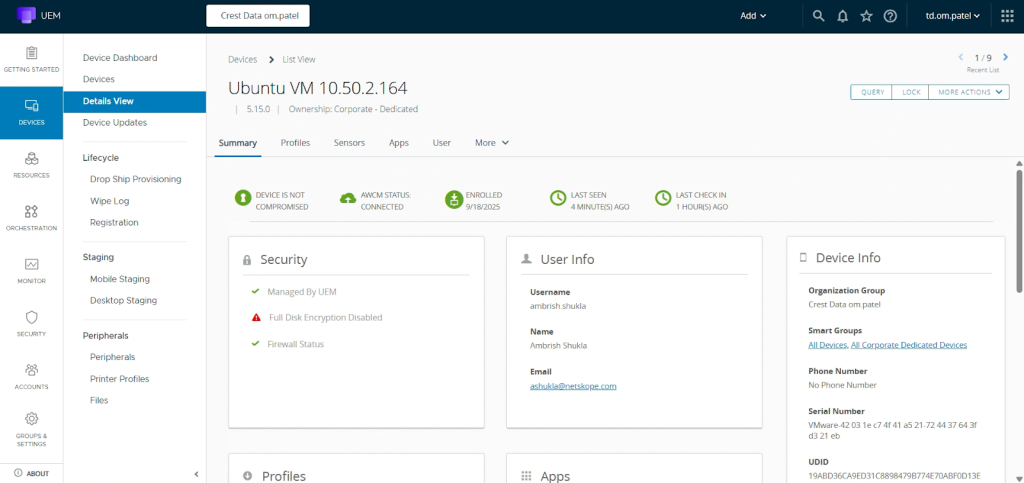Open Device Updates menu item
Screen dimensions: 1024x483
[115, 122]
